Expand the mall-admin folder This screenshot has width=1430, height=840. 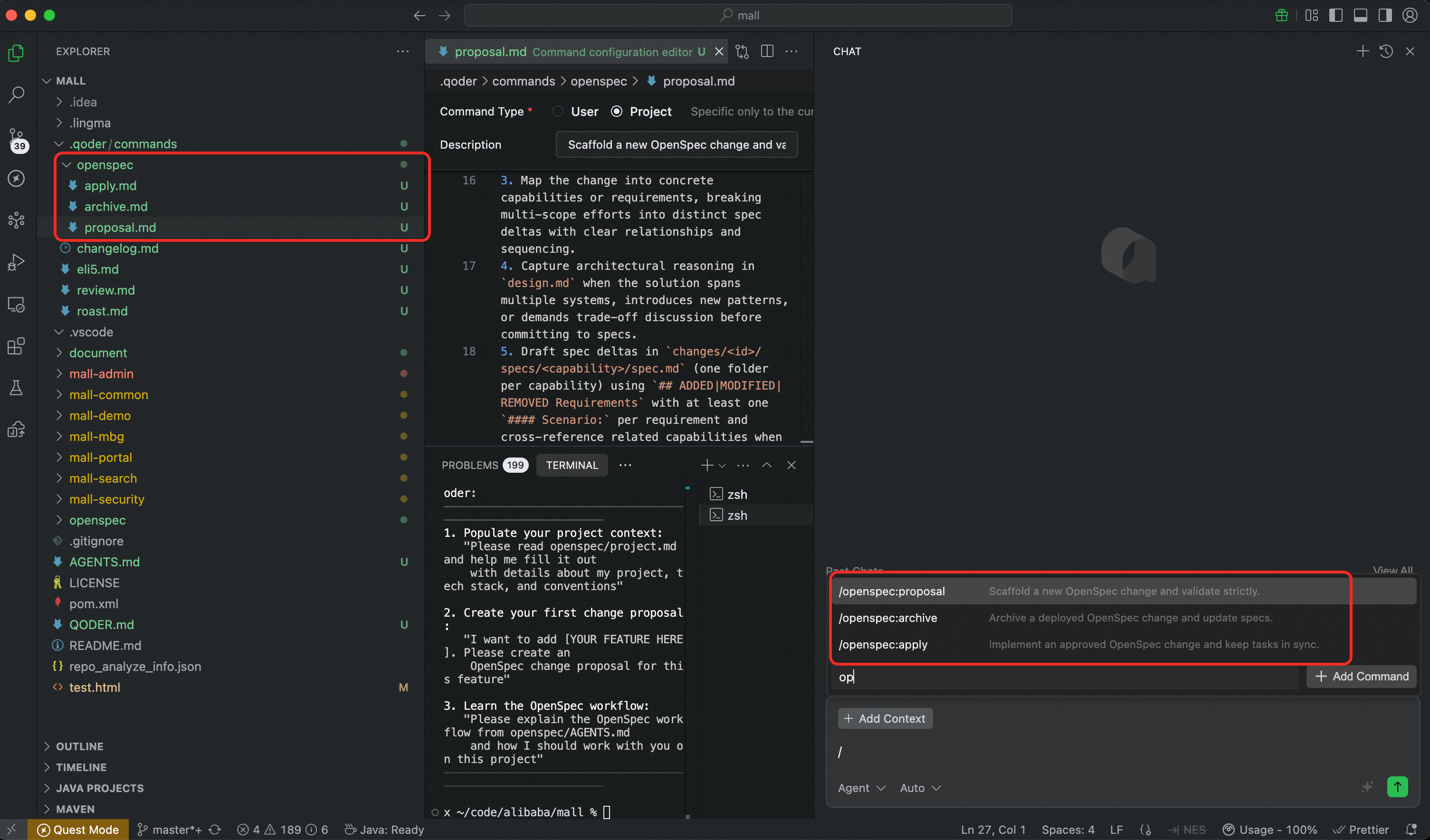pos(101,373)
